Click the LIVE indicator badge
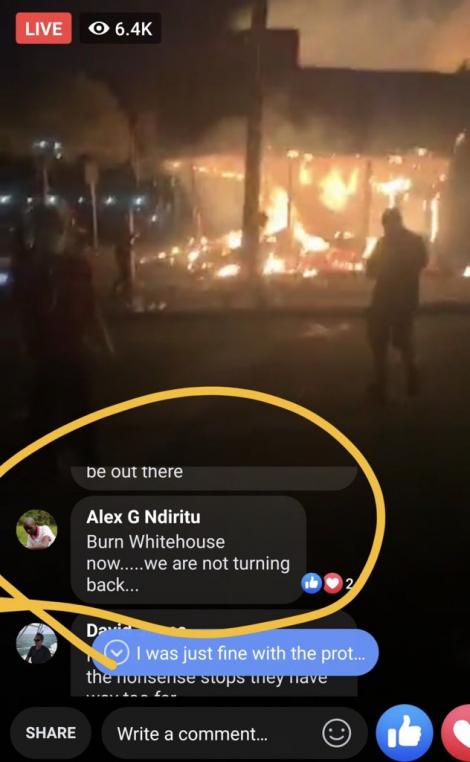This screenshot has height=762, width=470. click(43, 29)
